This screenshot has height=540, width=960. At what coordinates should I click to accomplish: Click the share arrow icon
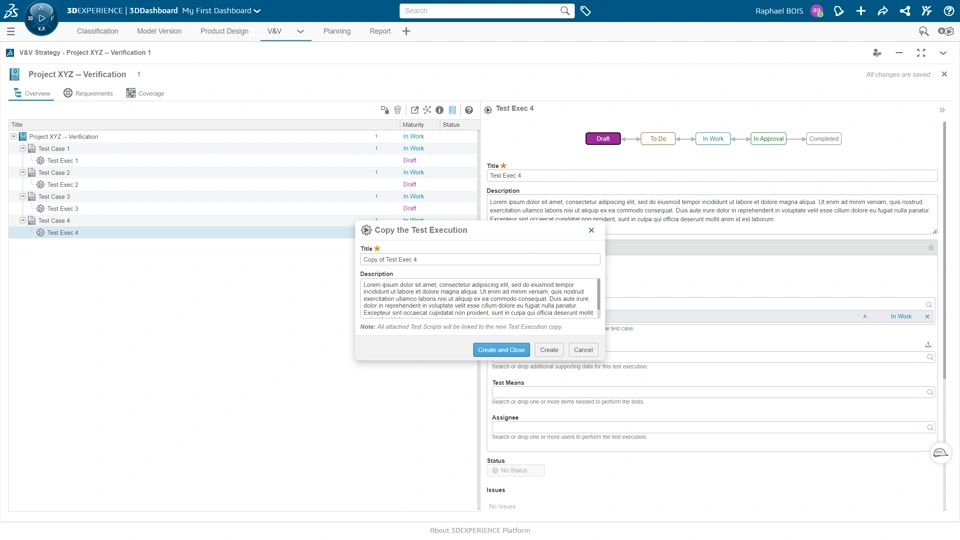pos(882,11)
